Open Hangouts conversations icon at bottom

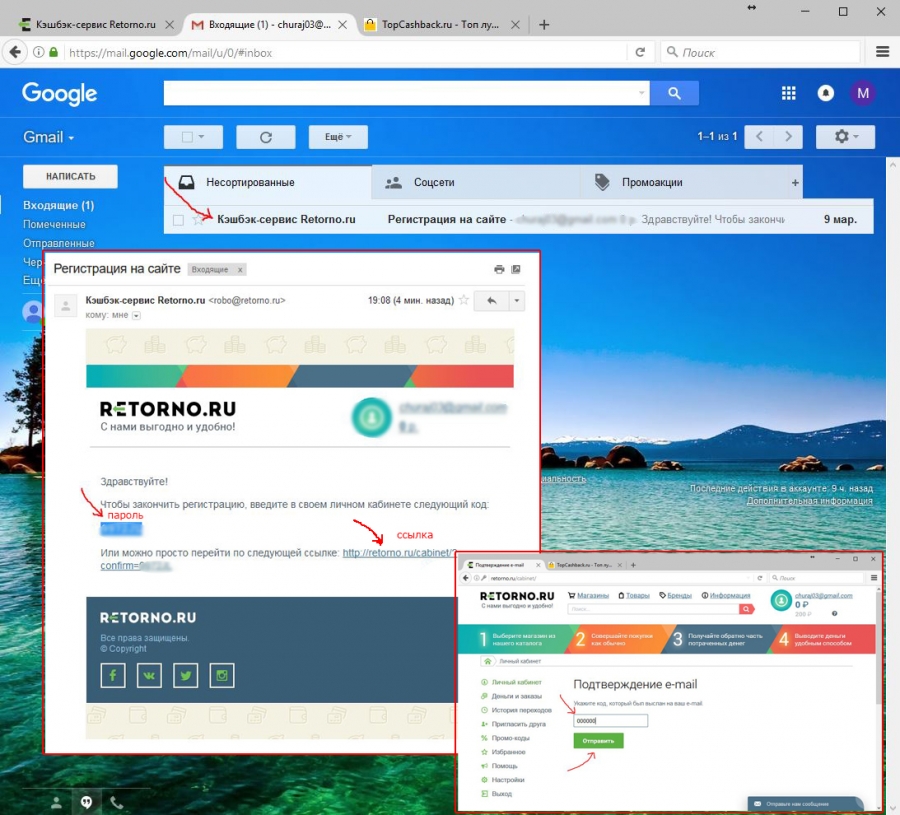(87, 802)
